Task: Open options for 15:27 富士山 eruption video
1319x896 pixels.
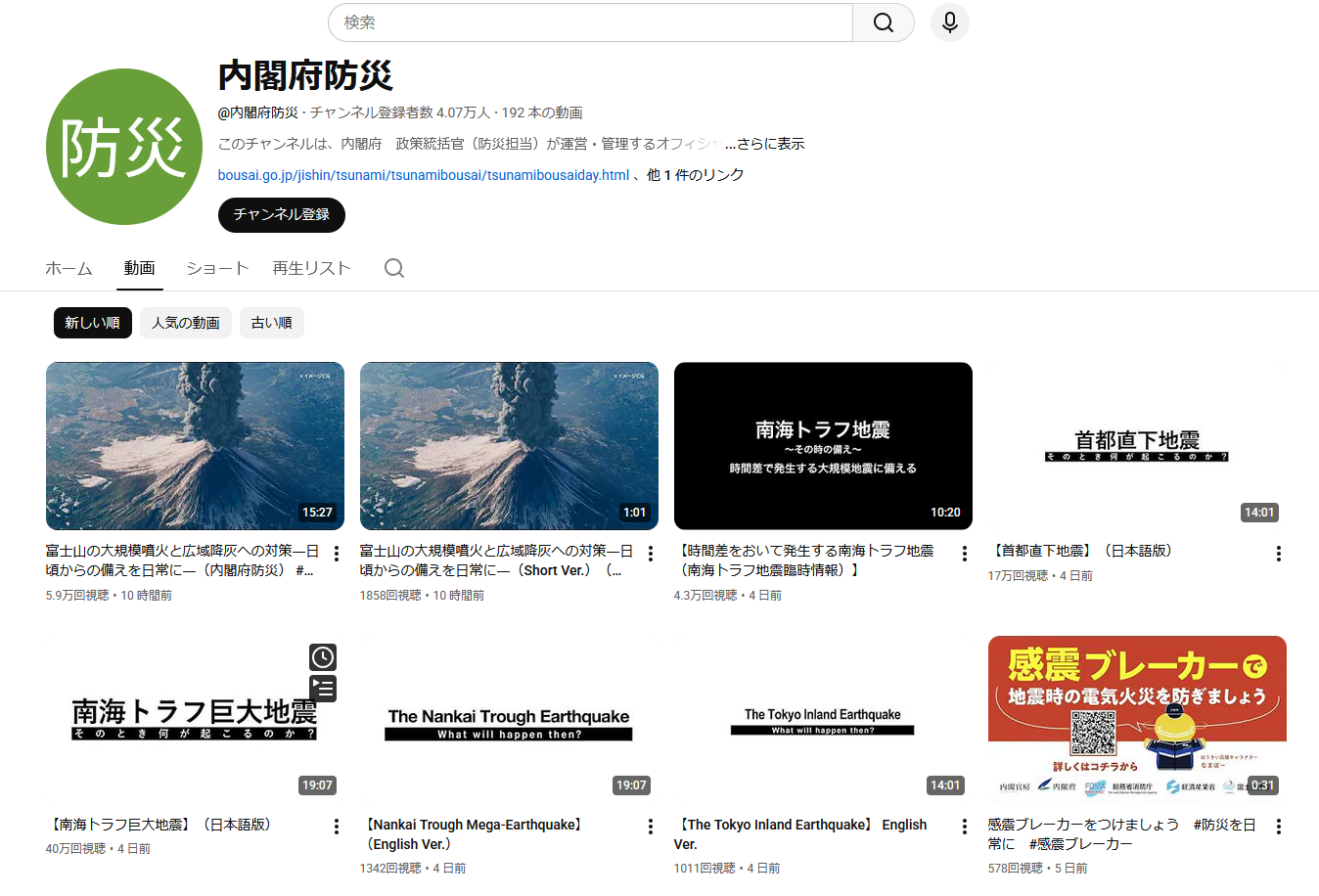Action: [336, 554]
